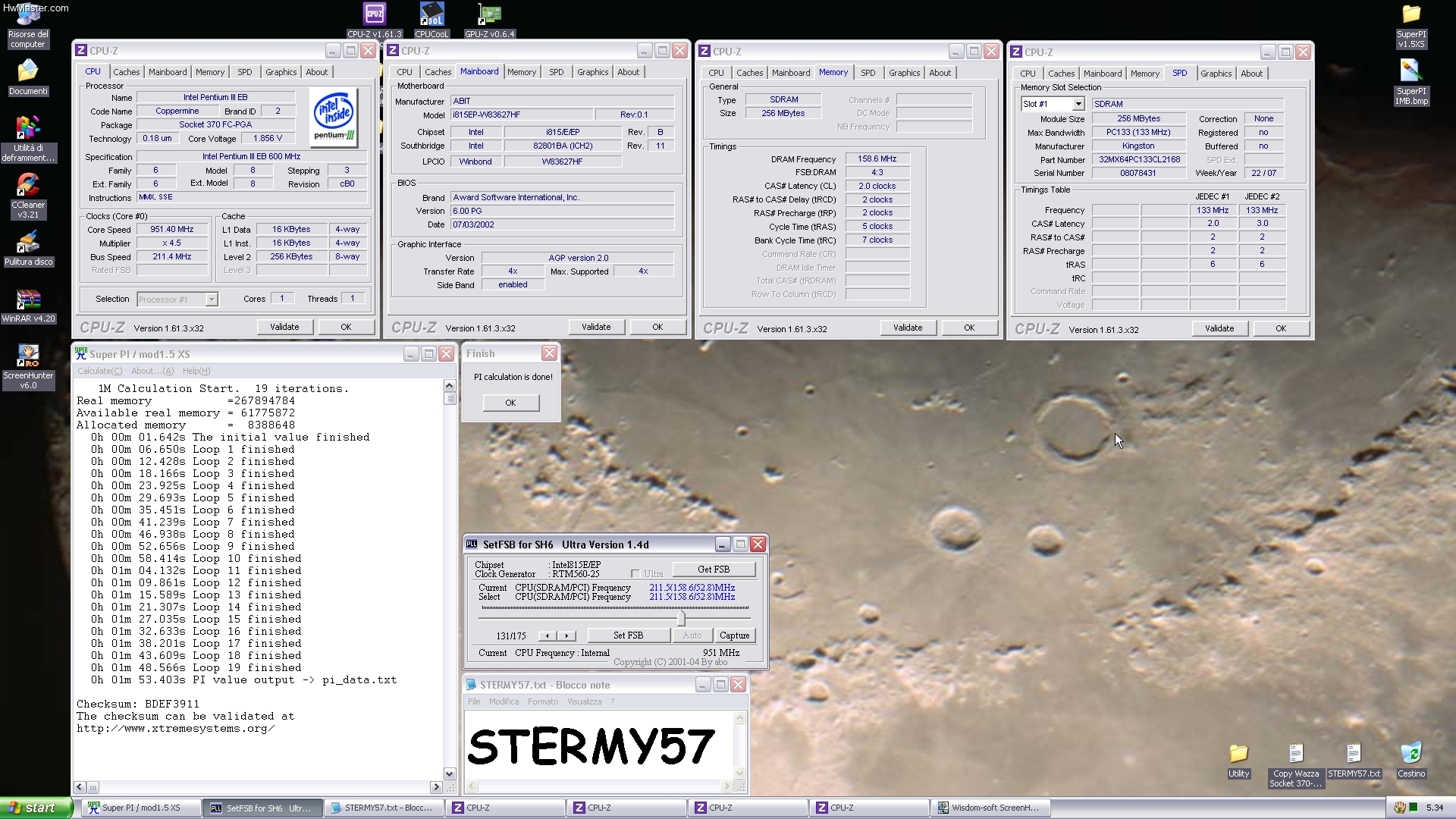The image size is (1456, 819).
Task: Open Visualizza menu in Blocco note
Action: point(585,701)
